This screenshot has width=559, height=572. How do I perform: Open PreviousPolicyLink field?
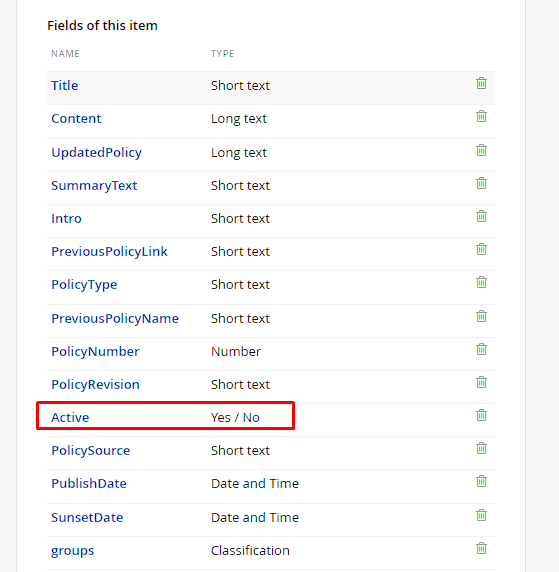pos(109,252)
